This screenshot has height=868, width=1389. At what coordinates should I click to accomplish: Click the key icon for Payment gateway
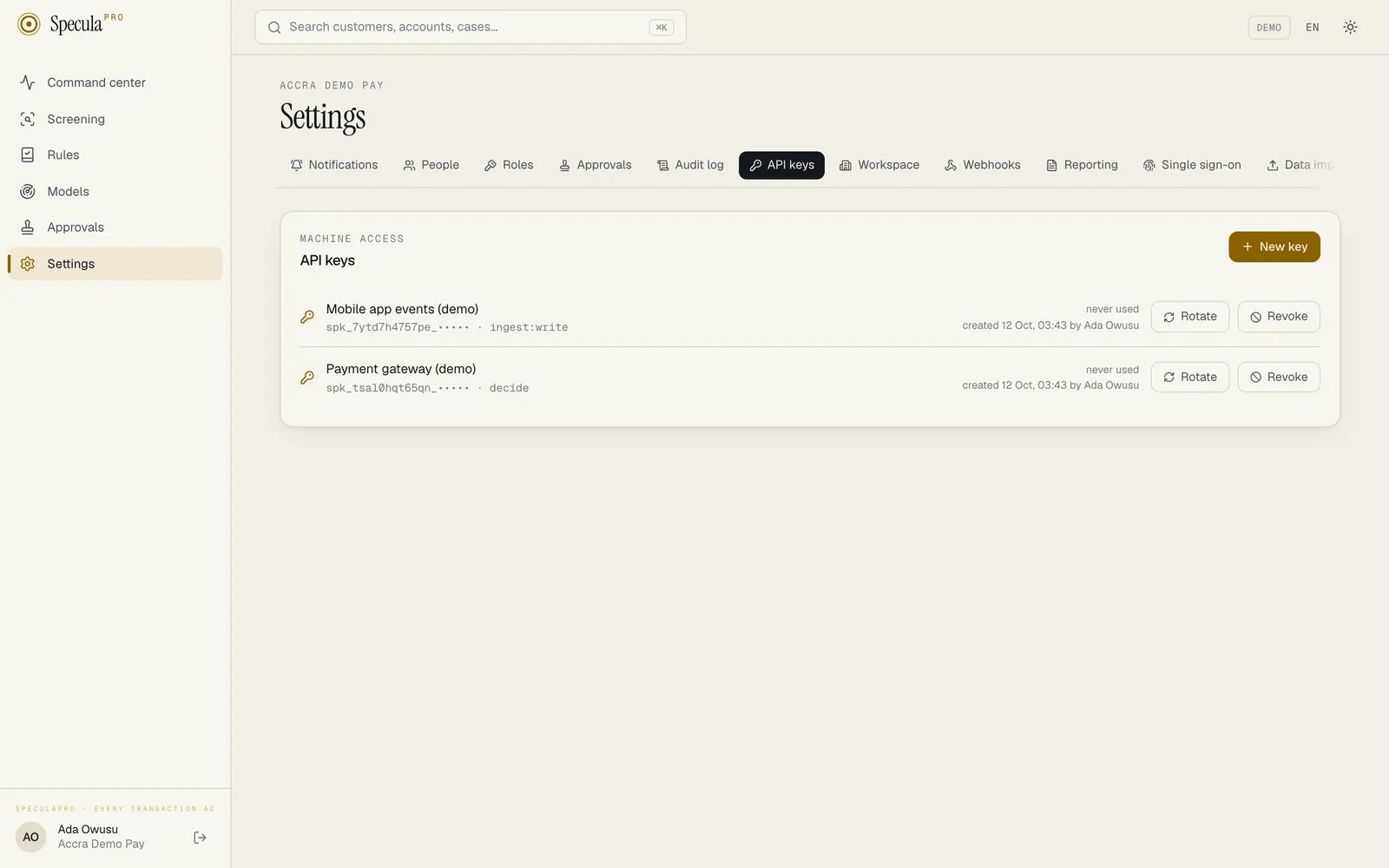[307, 378]
